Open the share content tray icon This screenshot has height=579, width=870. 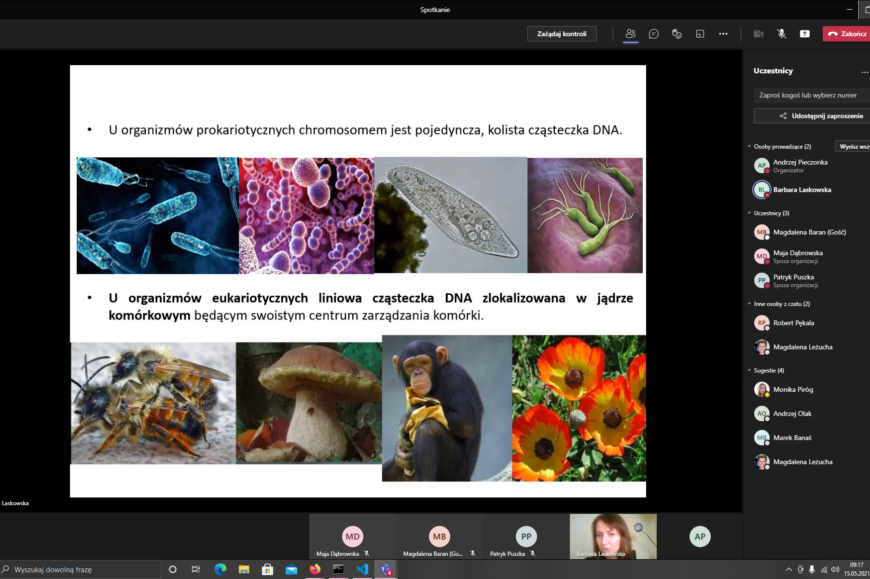(805, 34)
